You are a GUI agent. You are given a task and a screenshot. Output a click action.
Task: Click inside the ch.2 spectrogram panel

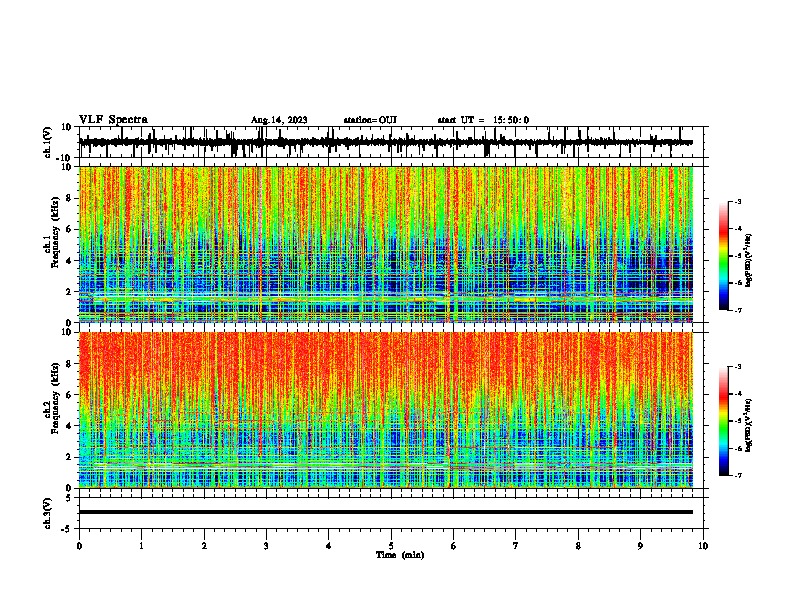[x=385, y=410]
